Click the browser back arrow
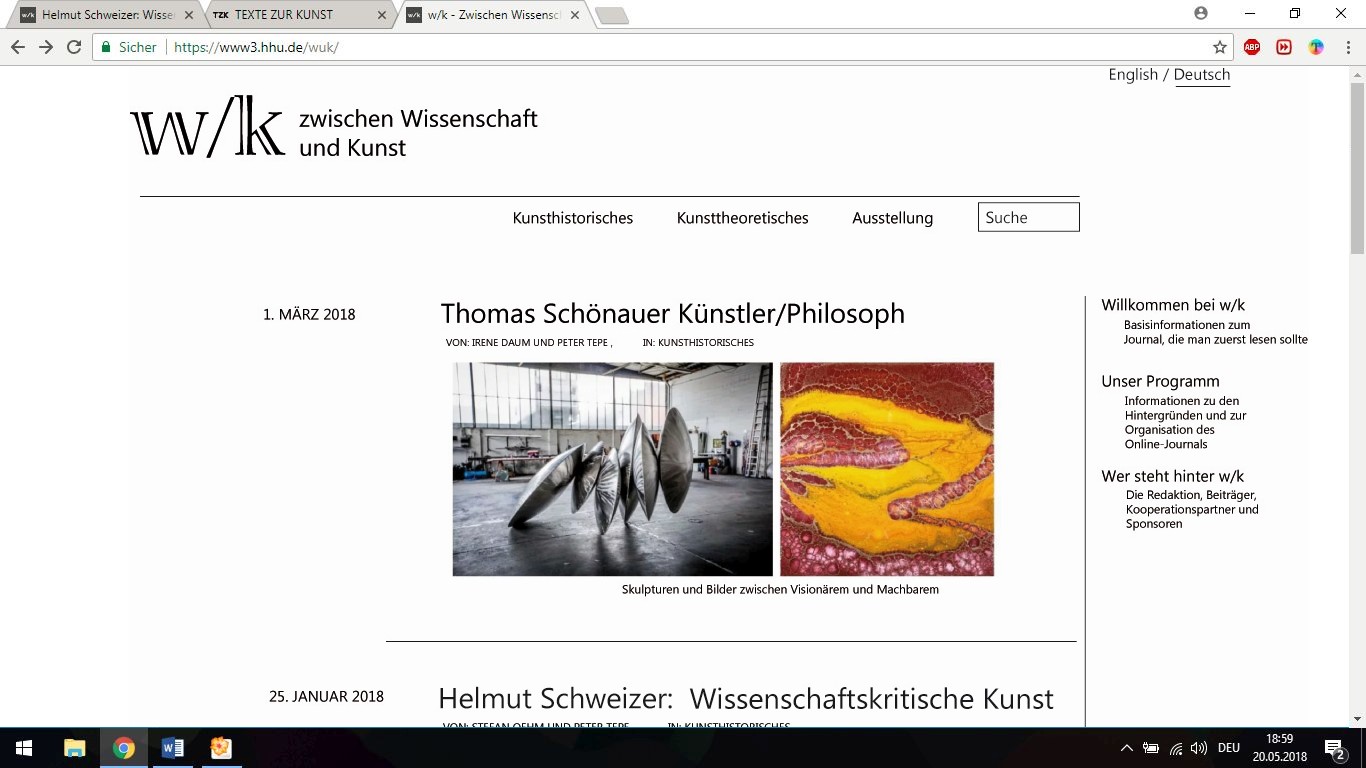 pyautogui.click(x=17, y=47)
